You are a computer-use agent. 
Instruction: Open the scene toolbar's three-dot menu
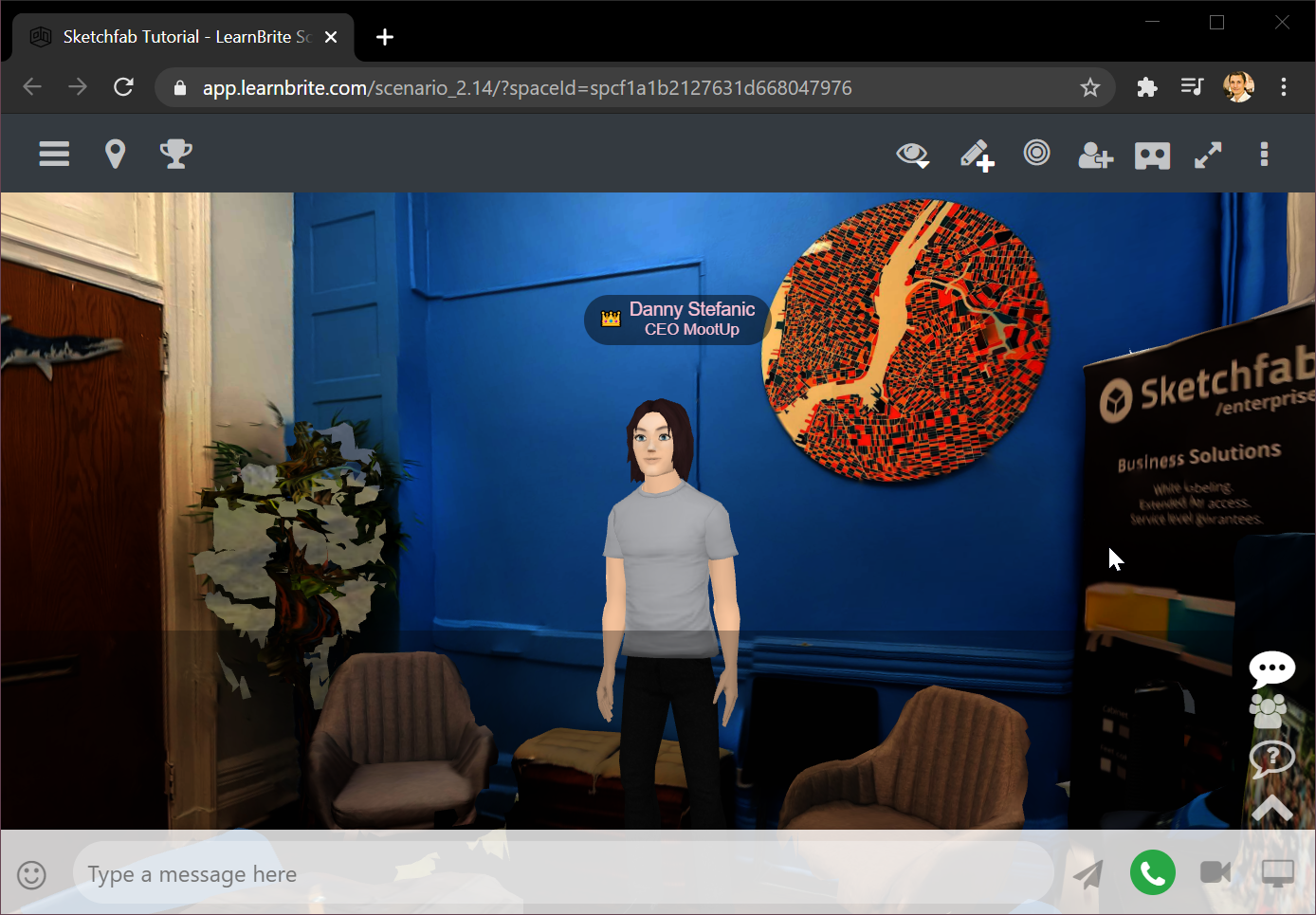coord(1264,155)
